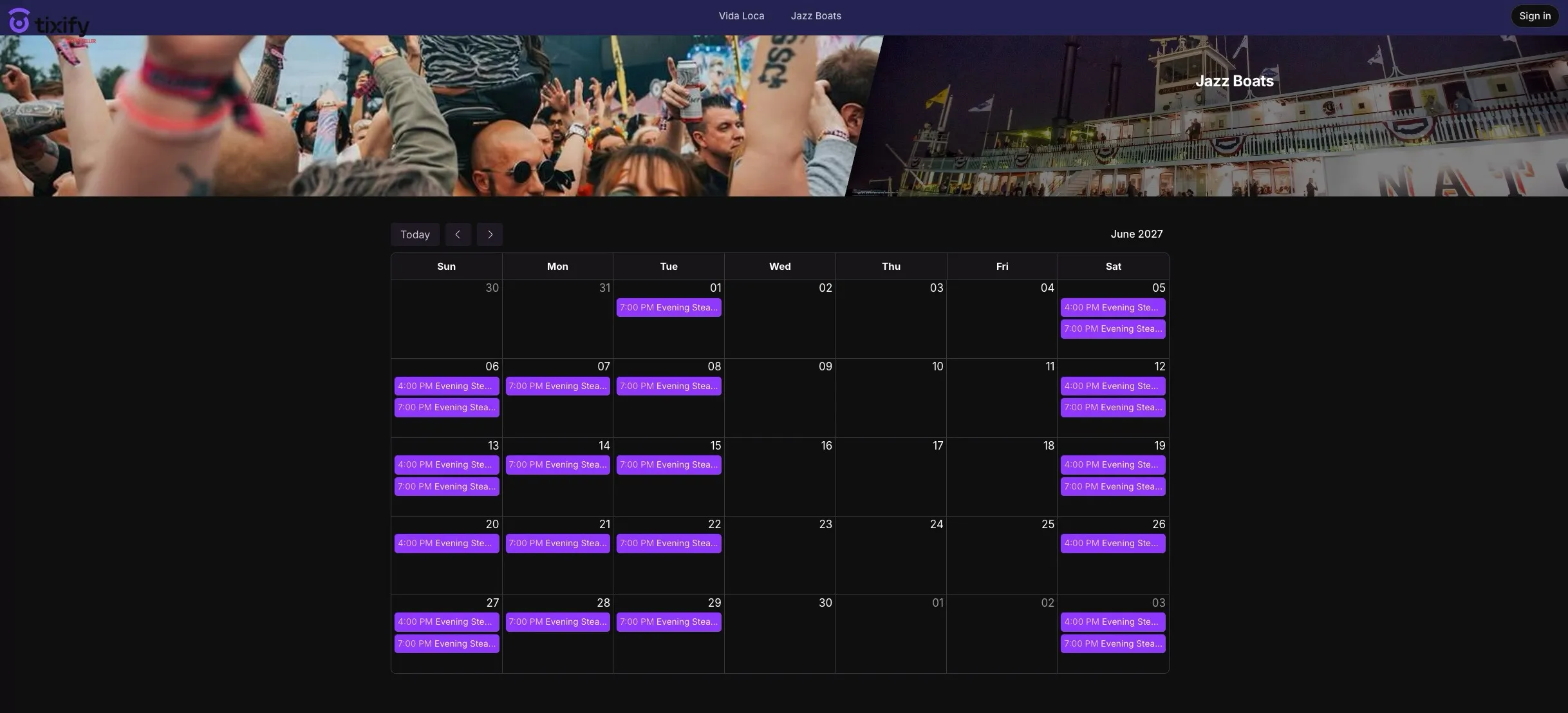The height and width of the screenshot is (713, 1568).
Task: Click the Wed column header
Action: [779, 267]
